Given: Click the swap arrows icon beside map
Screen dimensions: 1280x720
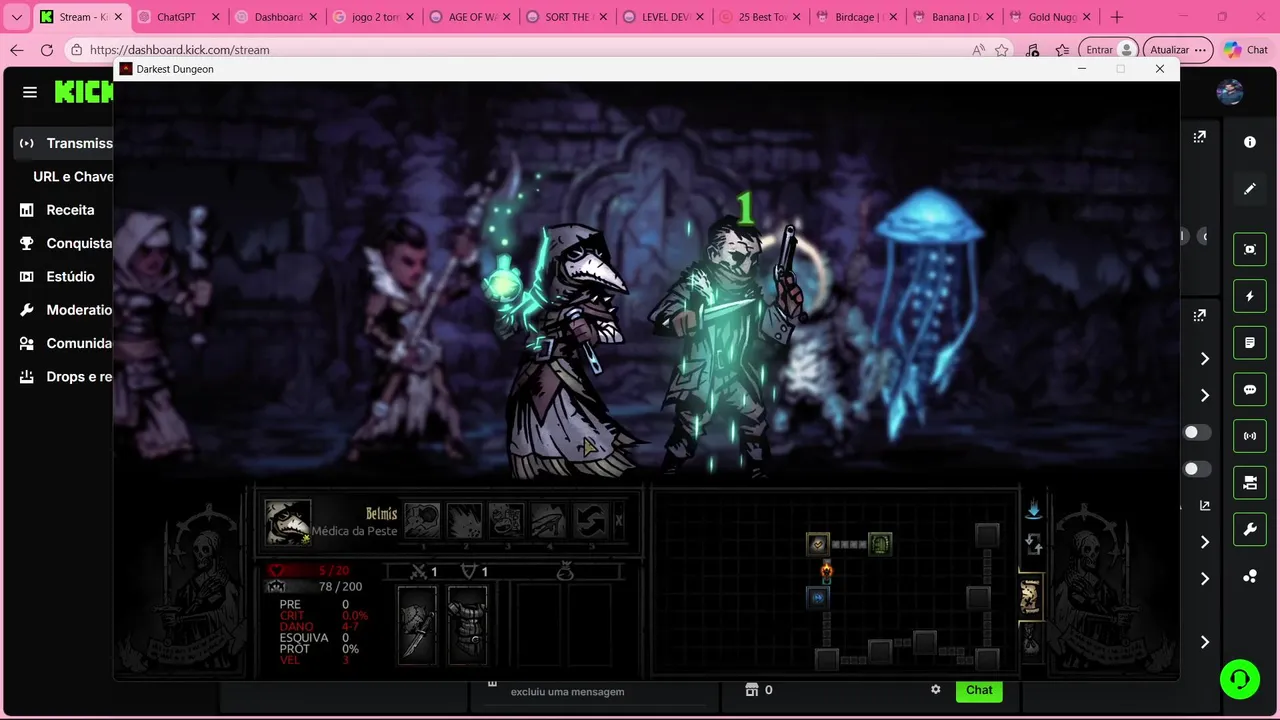Looking at the screenshot, I should (x=1034, y=545).
